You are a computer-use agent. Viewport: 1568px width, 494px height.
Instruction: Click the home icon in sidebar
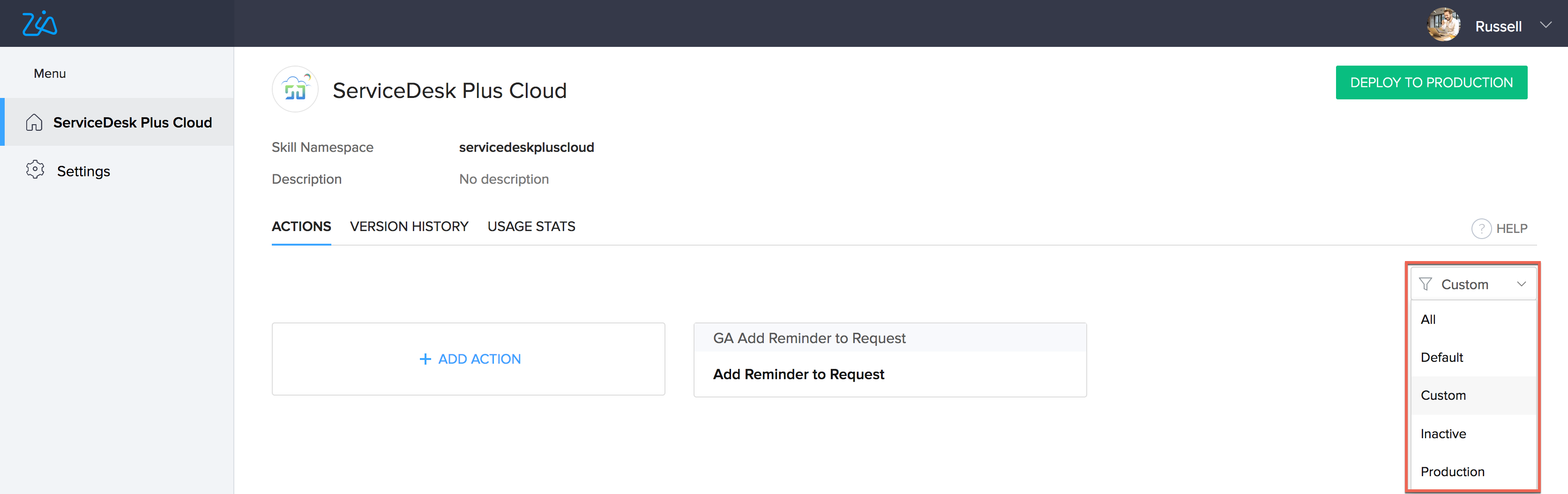(34, 122)
